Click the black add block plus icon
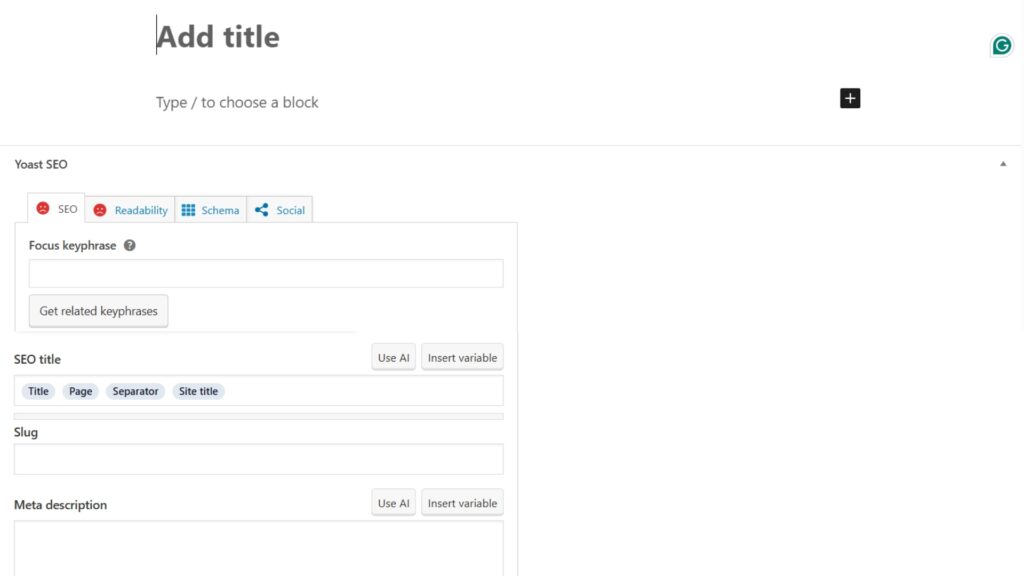The image size is (1024, 576). pyautogui.click(x=850, y=98)
